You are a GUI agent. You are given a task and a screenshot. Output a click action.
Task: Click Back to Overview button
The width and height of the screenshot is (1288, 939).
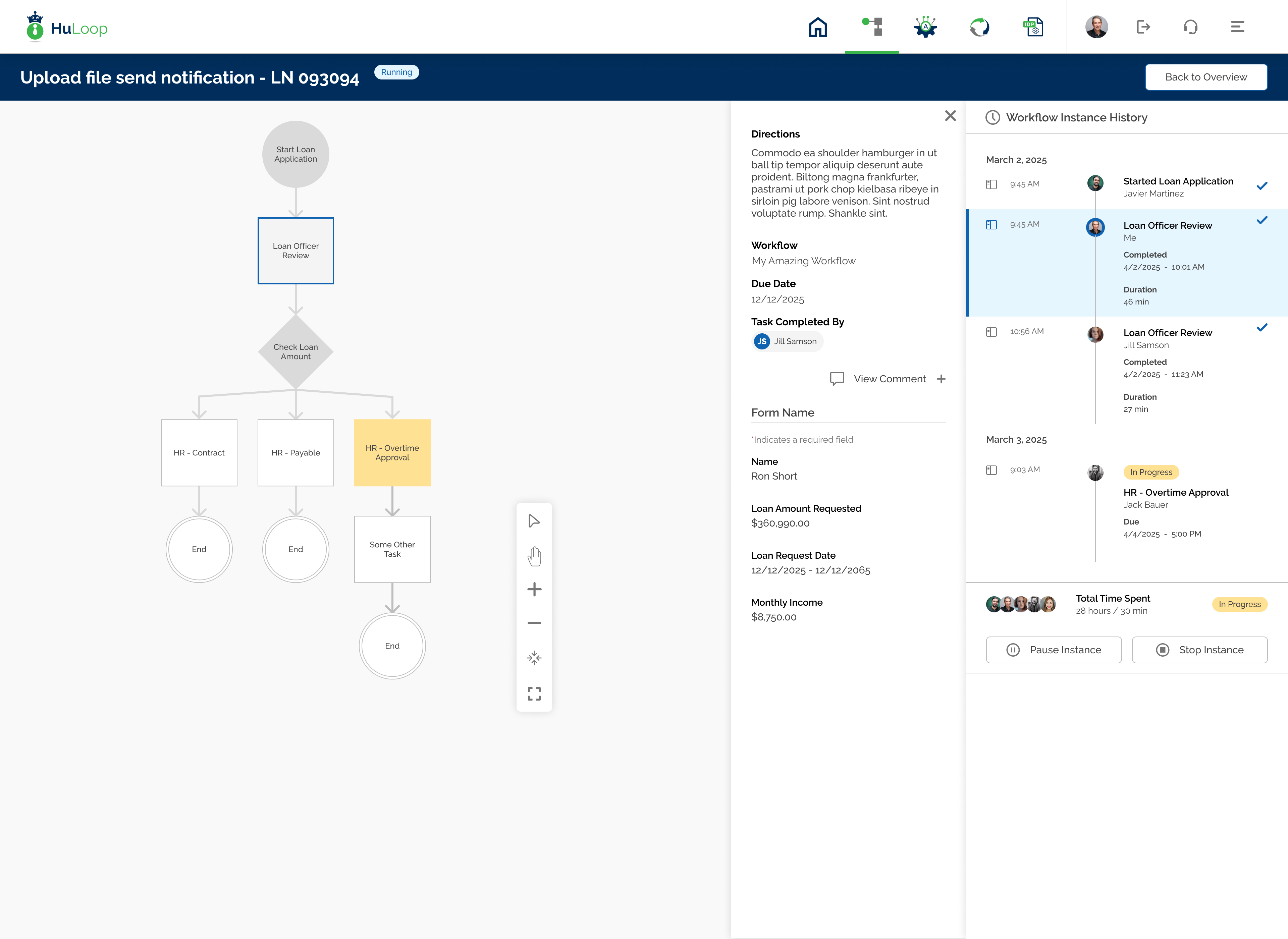click(x=1206, y=77)
